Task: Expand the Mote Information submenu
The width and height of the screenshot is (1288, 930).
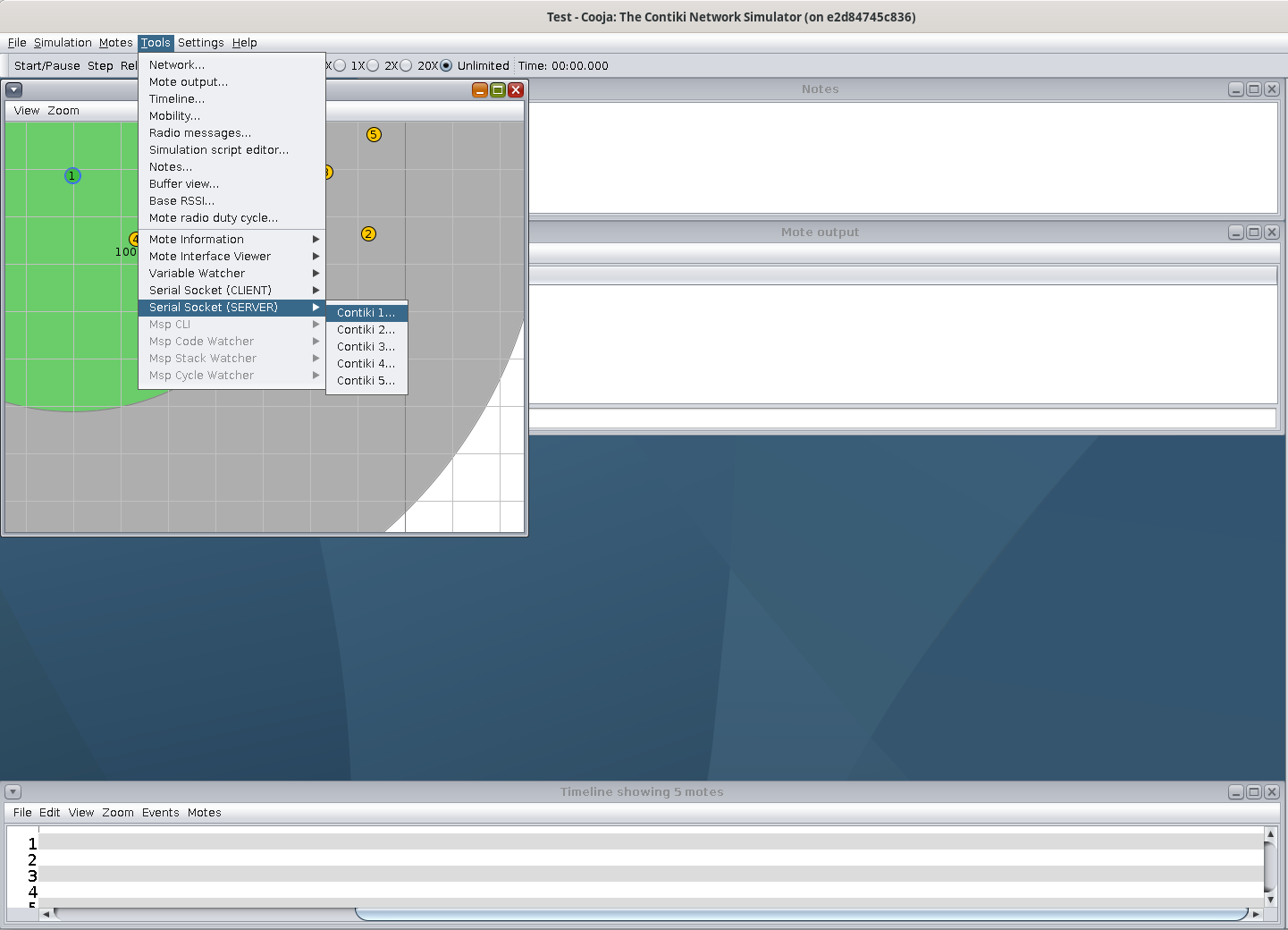Action: [232, 240]
